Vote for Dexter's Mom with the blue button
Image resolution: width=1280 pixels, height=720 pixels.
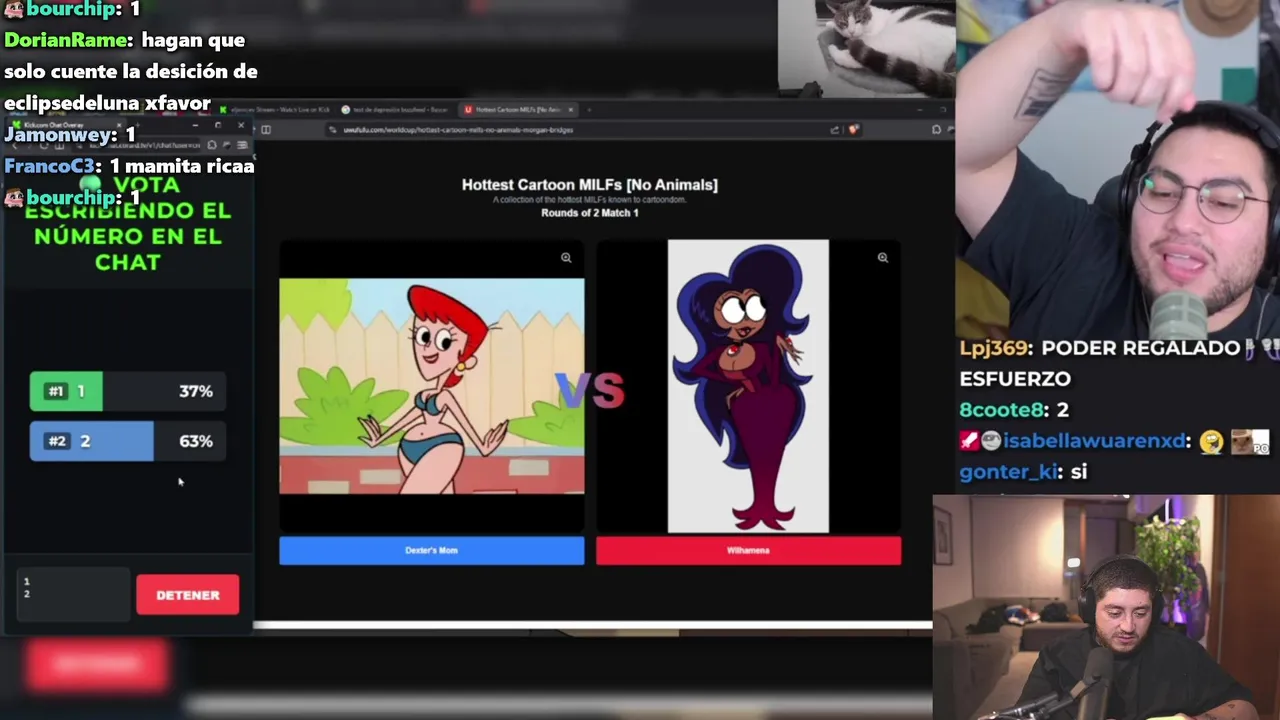(x=432, y=550)
